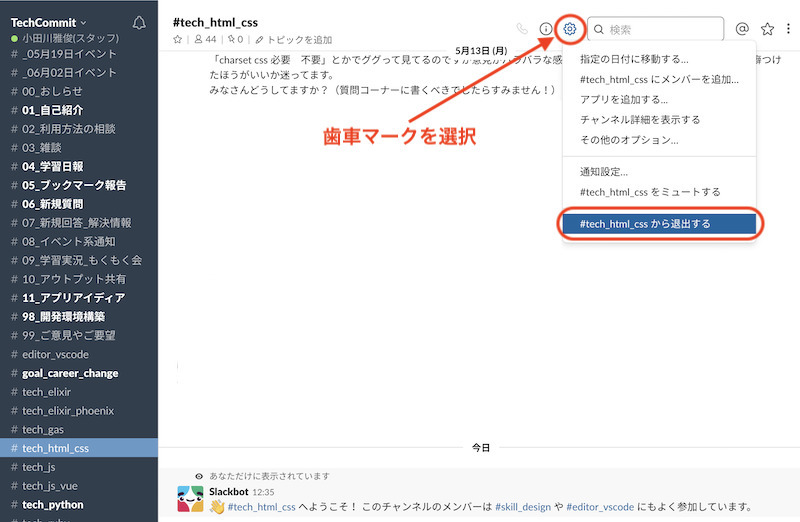
Task: Open editor_vscode channel in sidebar
Action: coord(79,355)
